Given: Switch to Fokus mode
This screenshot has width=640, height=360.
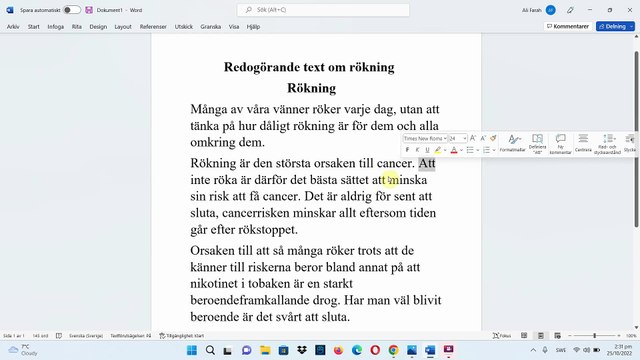Looking at the screenshot, I should pos(502,336).
